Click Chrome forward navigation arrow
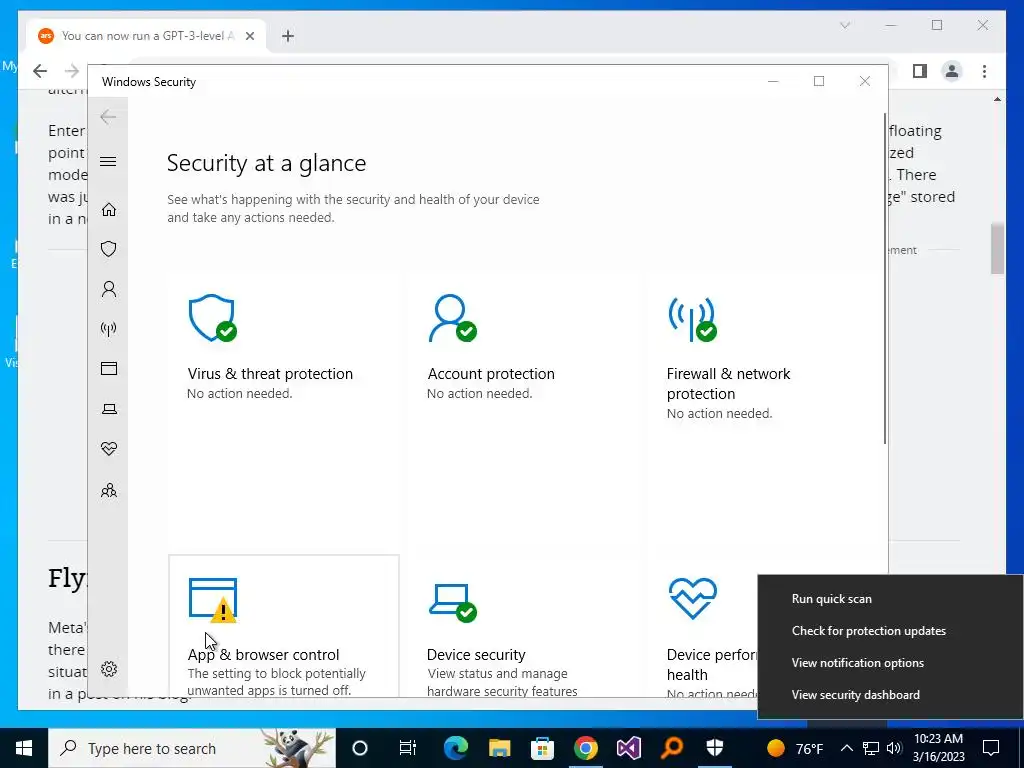 [72, 71]
